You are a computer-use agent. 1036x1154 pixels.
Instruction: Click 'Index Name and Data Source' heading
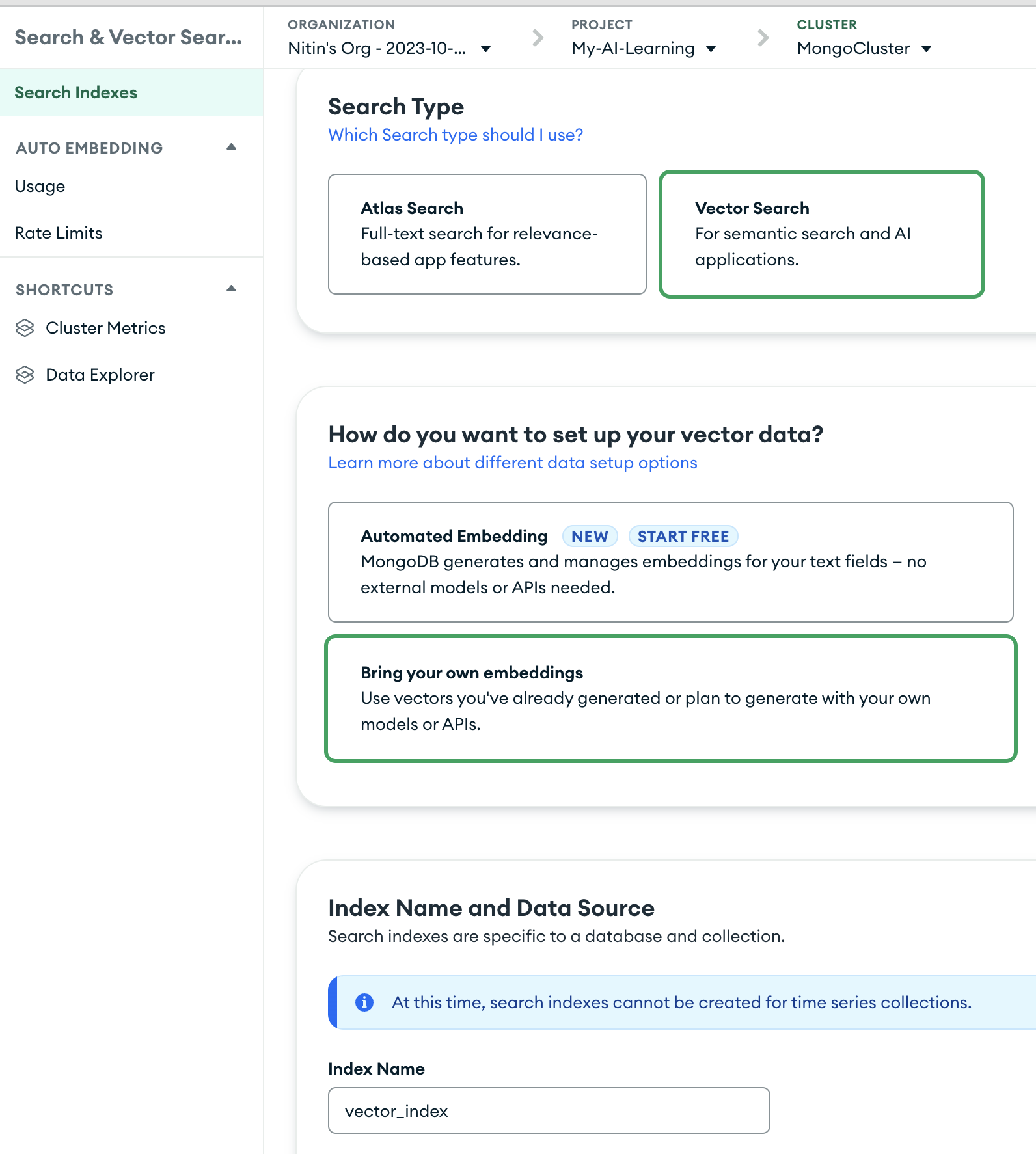(491, 908)
